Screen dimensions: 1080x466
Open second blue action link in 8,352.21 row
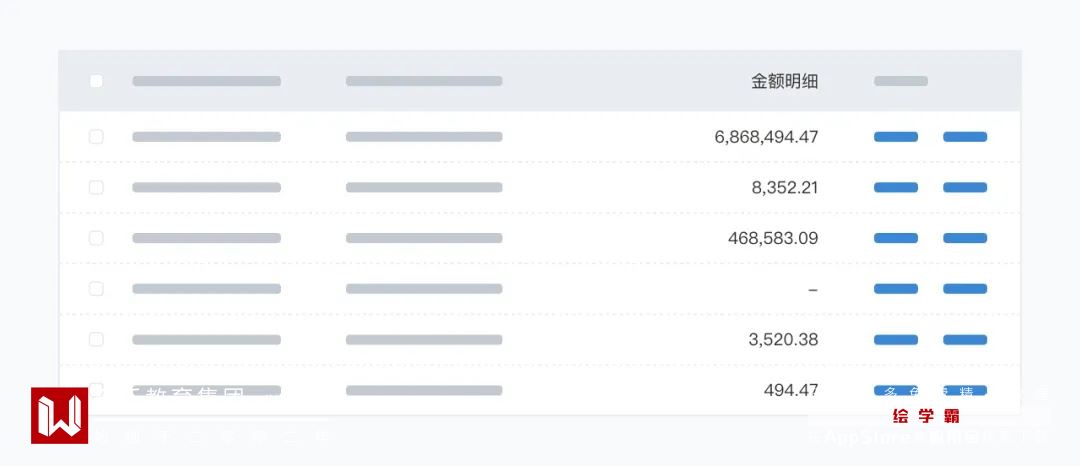(x=965, y=187)
